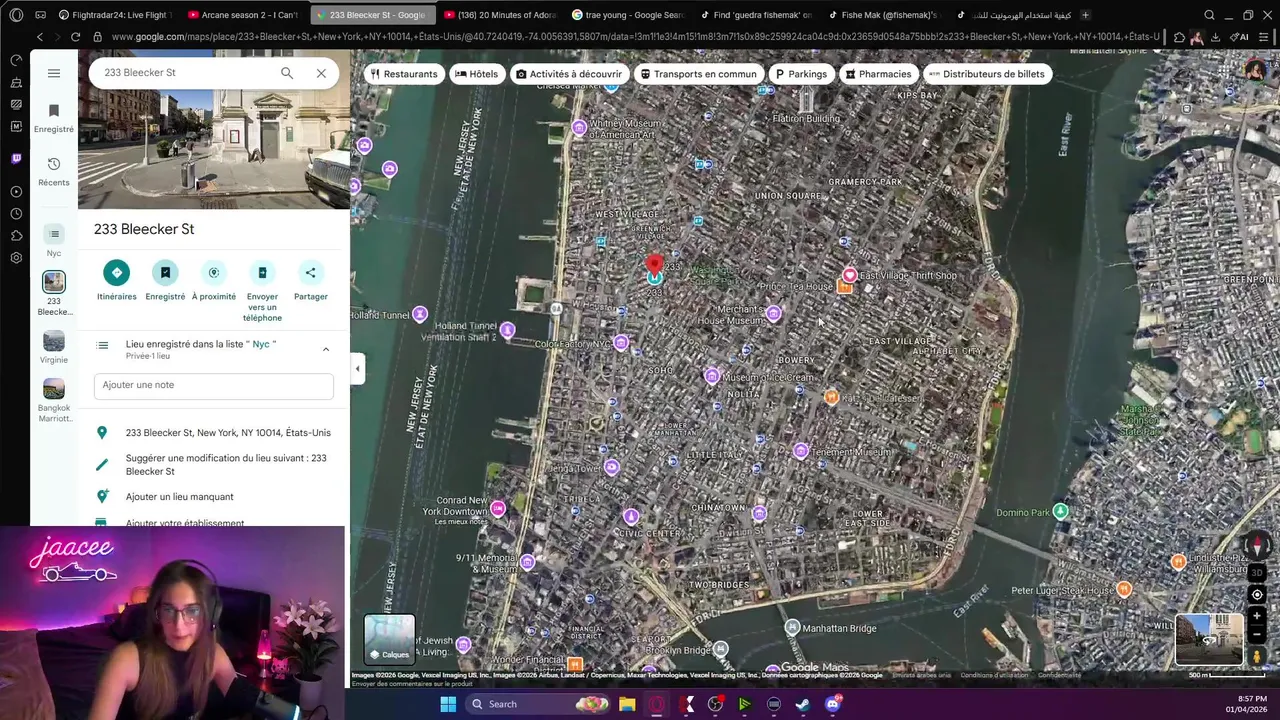Click the 9/11 Memorial & Museum marker

(528, 562)
